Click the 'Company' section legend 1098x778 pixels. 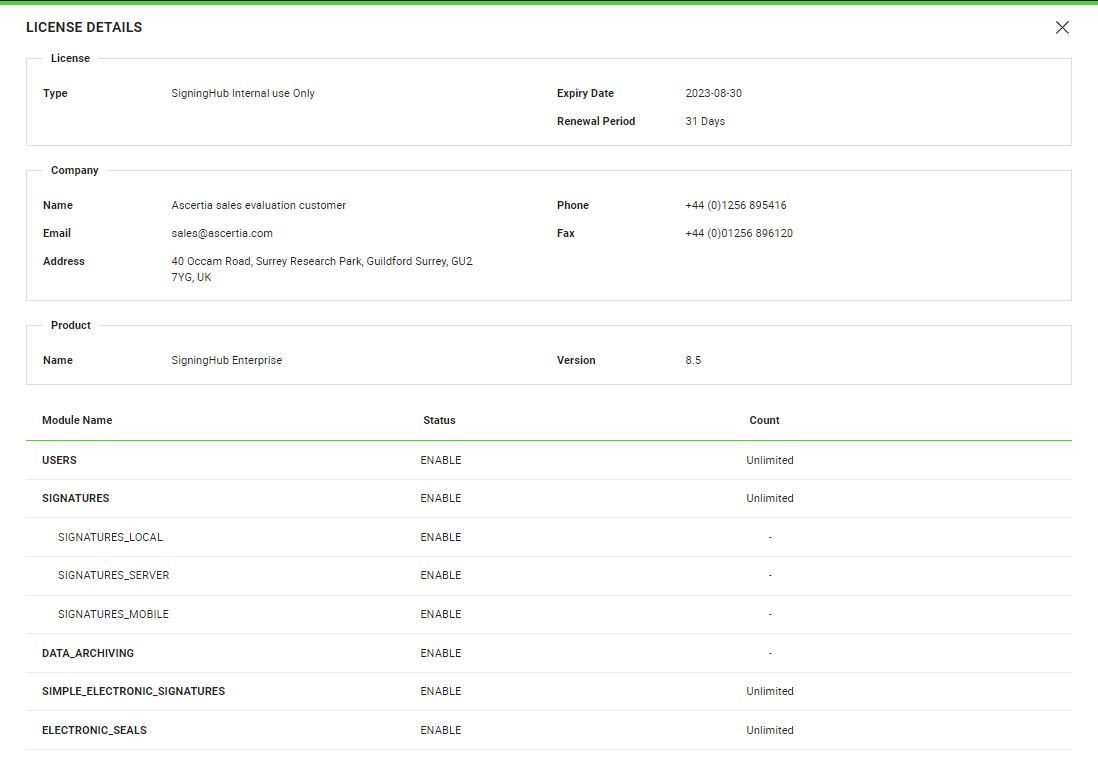pyautogui.click(x=75, y=170)
